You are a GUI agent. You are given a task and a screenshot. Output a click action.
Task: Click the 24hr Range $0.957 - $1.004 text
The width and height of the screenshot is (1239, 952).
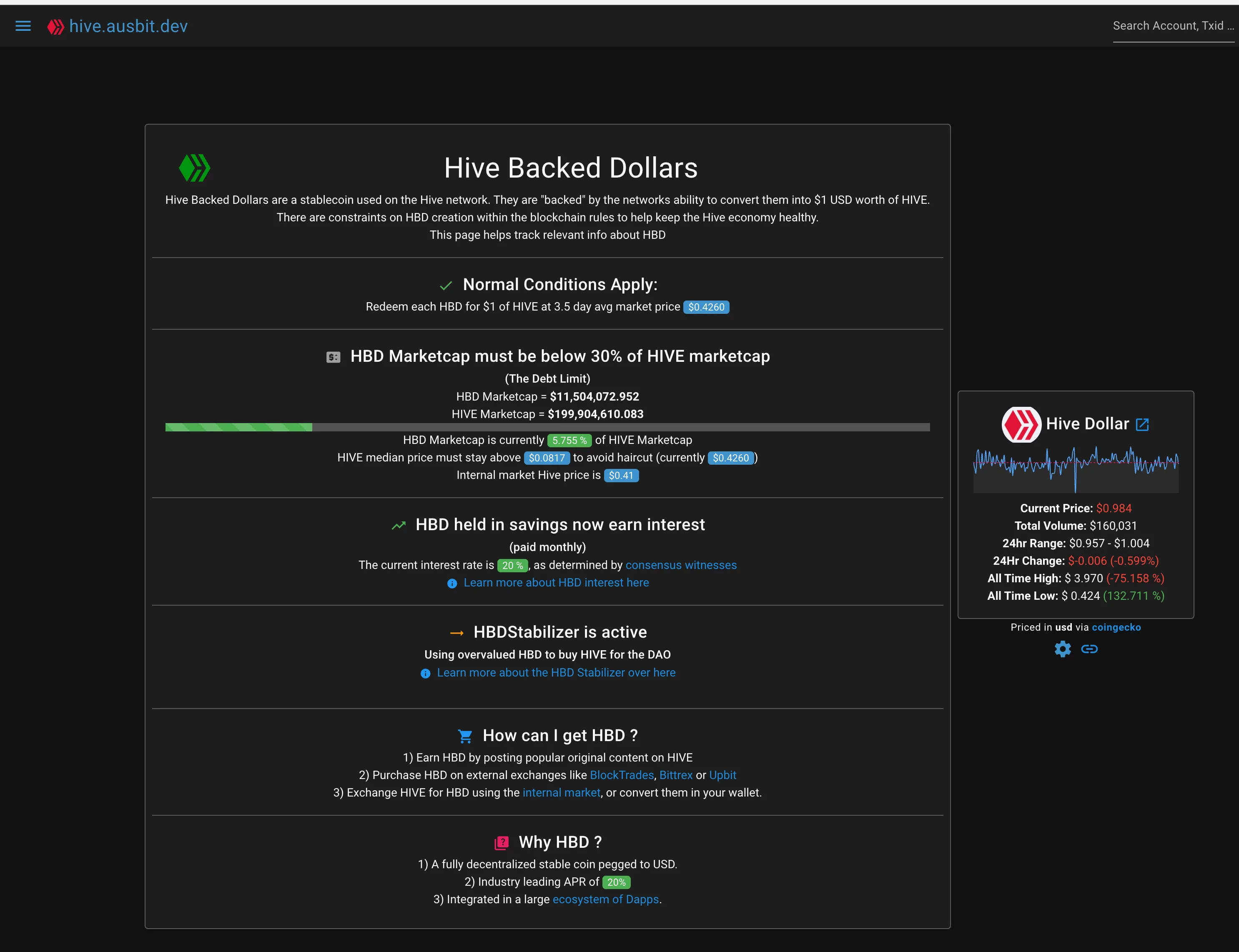[1076, 544]
